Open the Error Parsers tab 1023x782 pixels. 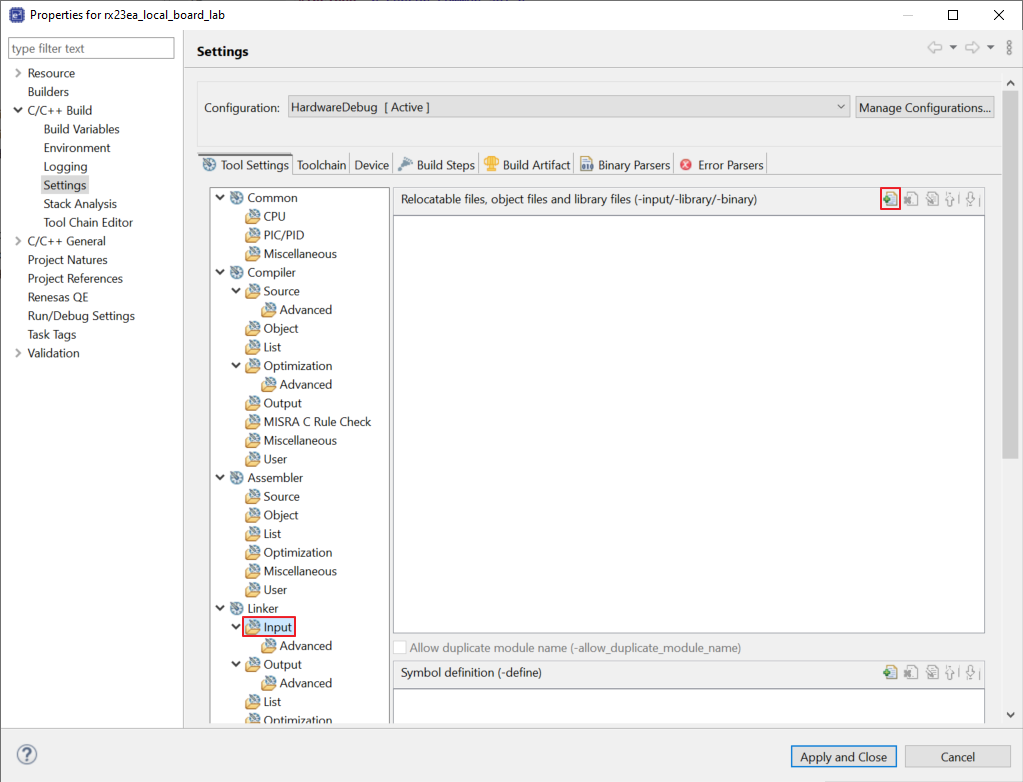pos(721,165)
